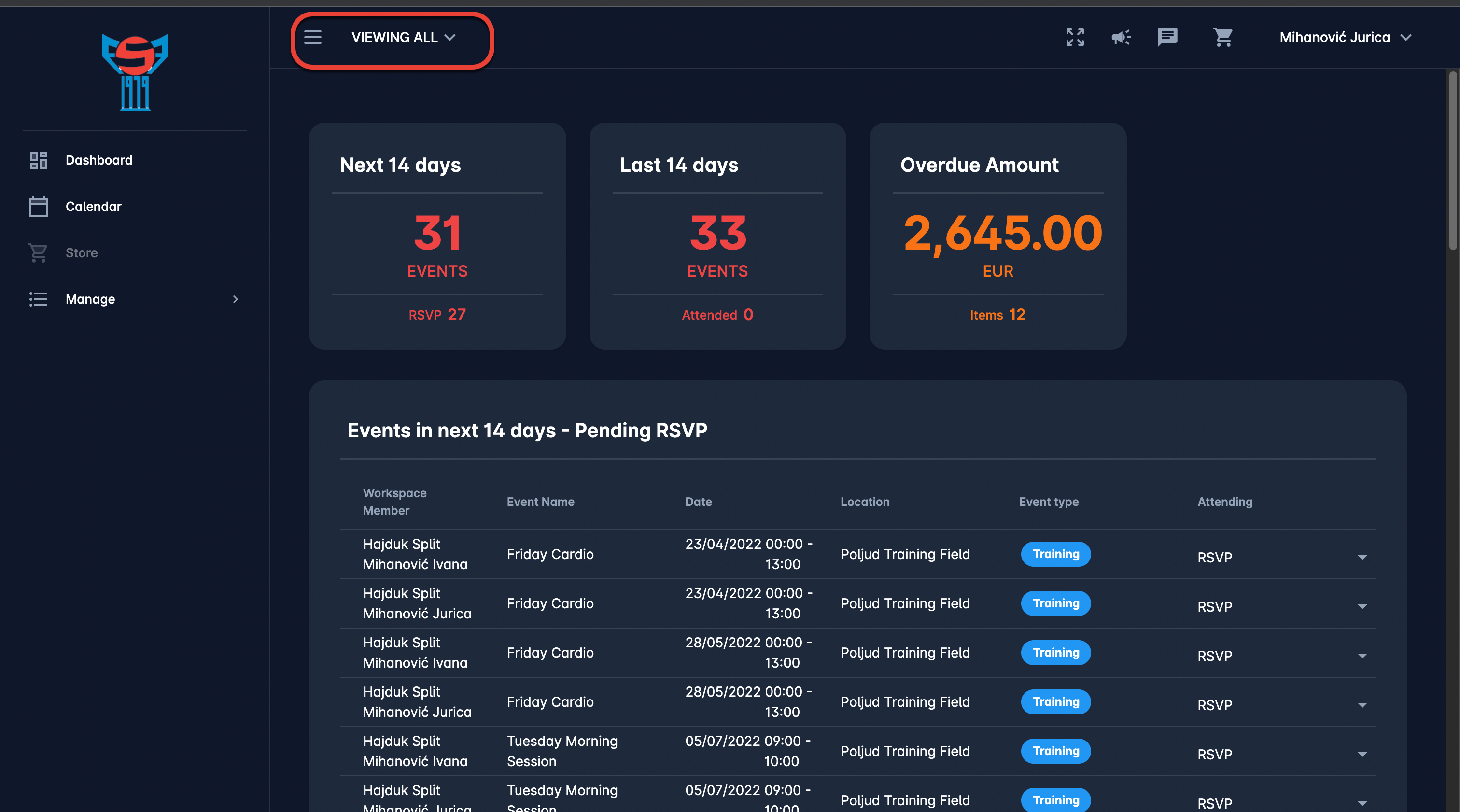Click the hamburger menu icon
The width and height of the screenshot is (1460, 812).
tap(312, 37)
